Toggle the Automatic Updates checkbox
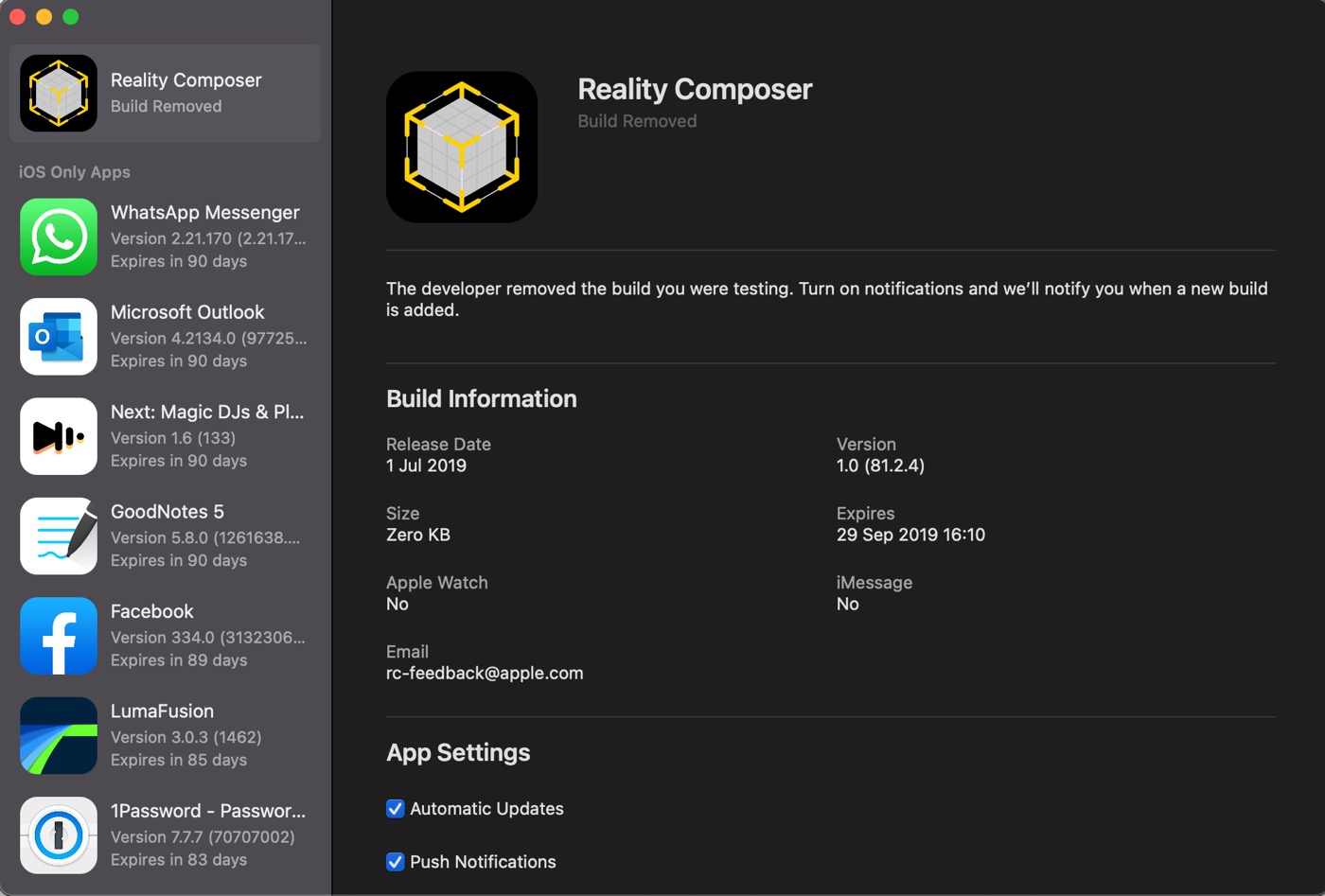Screen dimensions: 1325x896 coord(396,809)
